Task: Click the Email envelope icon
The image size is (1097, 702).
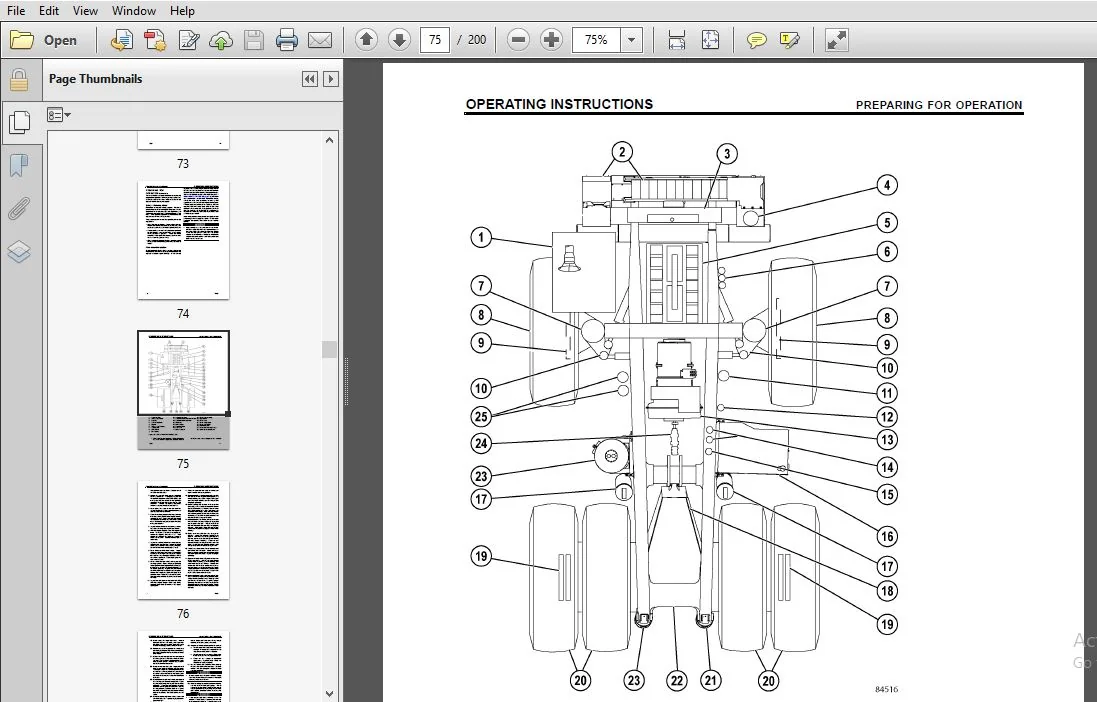Action: pyautogui.click(x=320, y=40)
